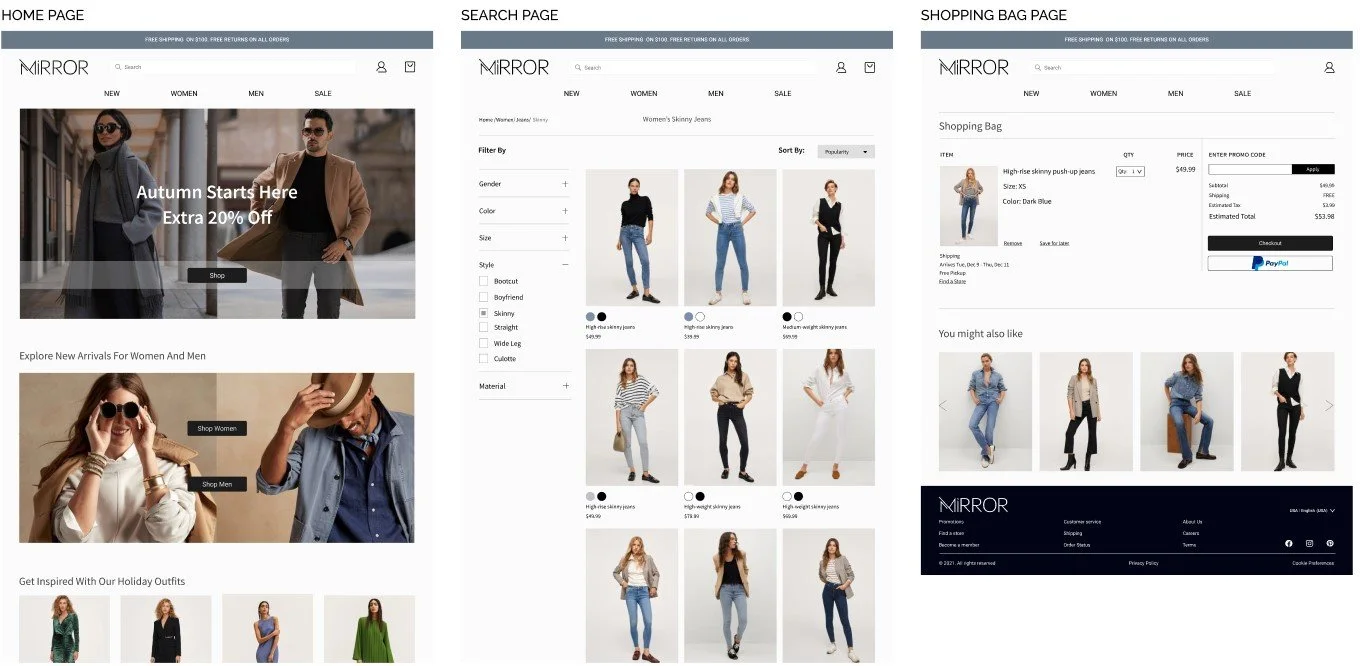Expand the Color filter section

coord(565,211)
